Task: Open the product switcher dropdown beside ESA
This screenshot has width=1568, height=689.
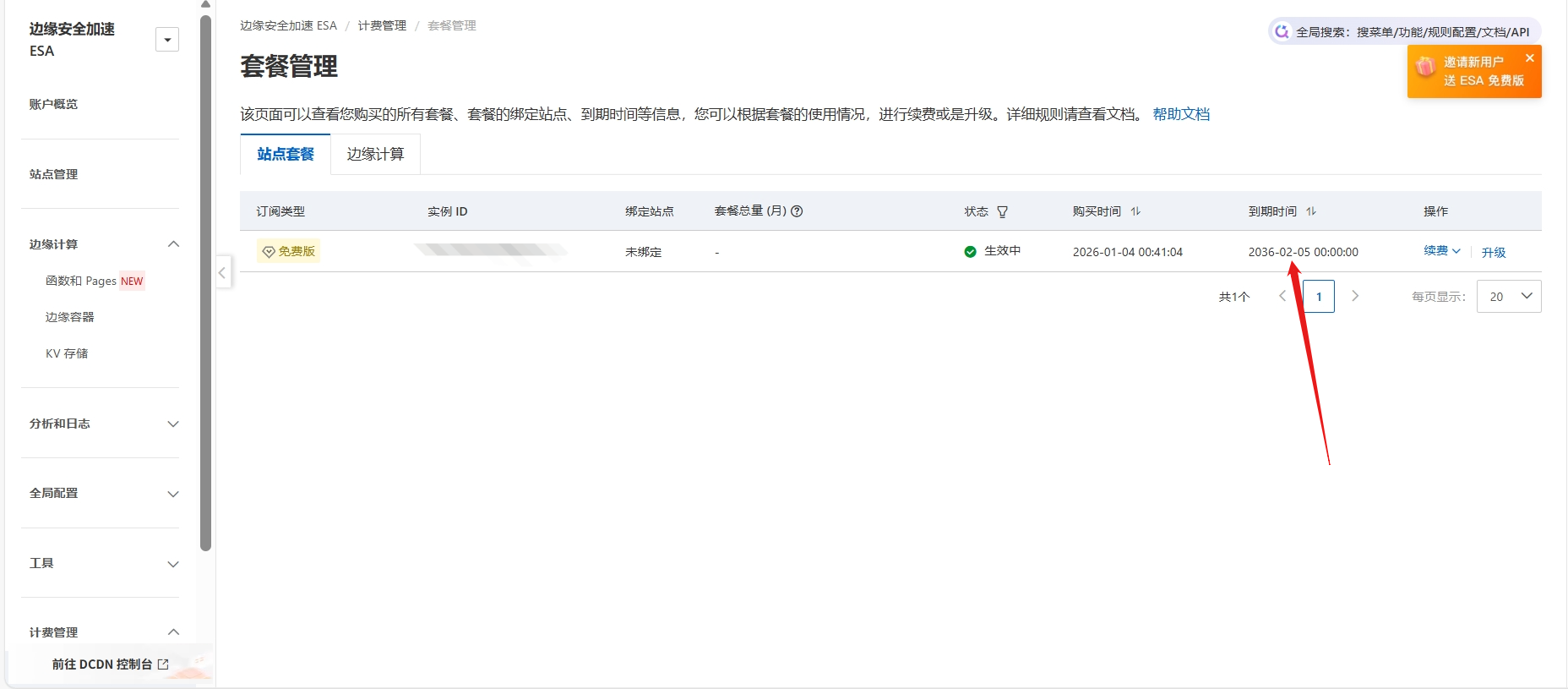Action: pyautogui.click(x=167, y=40)
